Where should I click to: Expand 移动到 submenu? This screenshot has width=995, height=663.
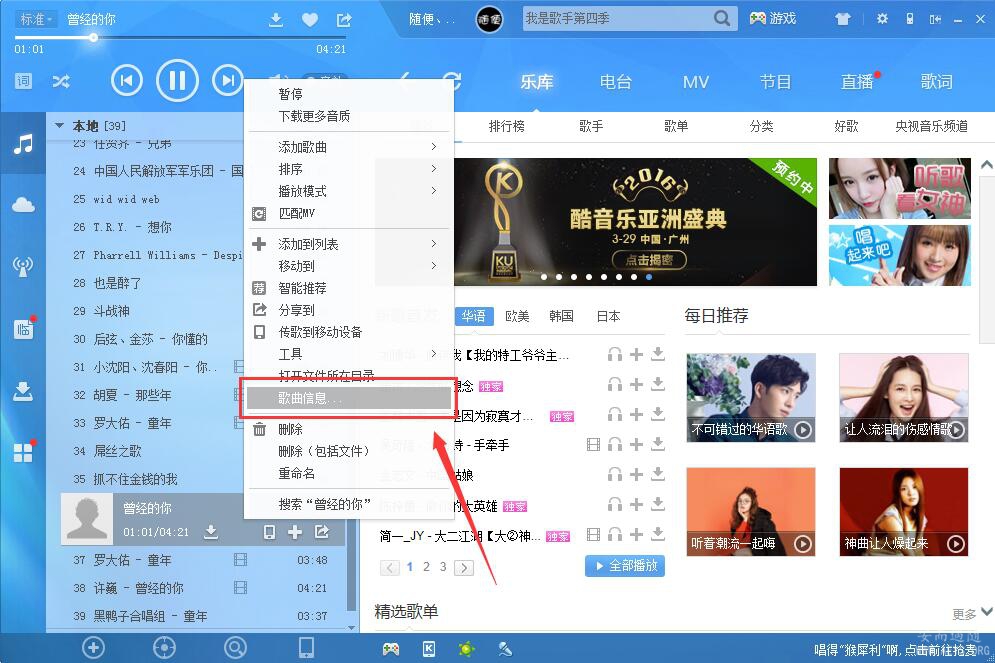(349, 266)
